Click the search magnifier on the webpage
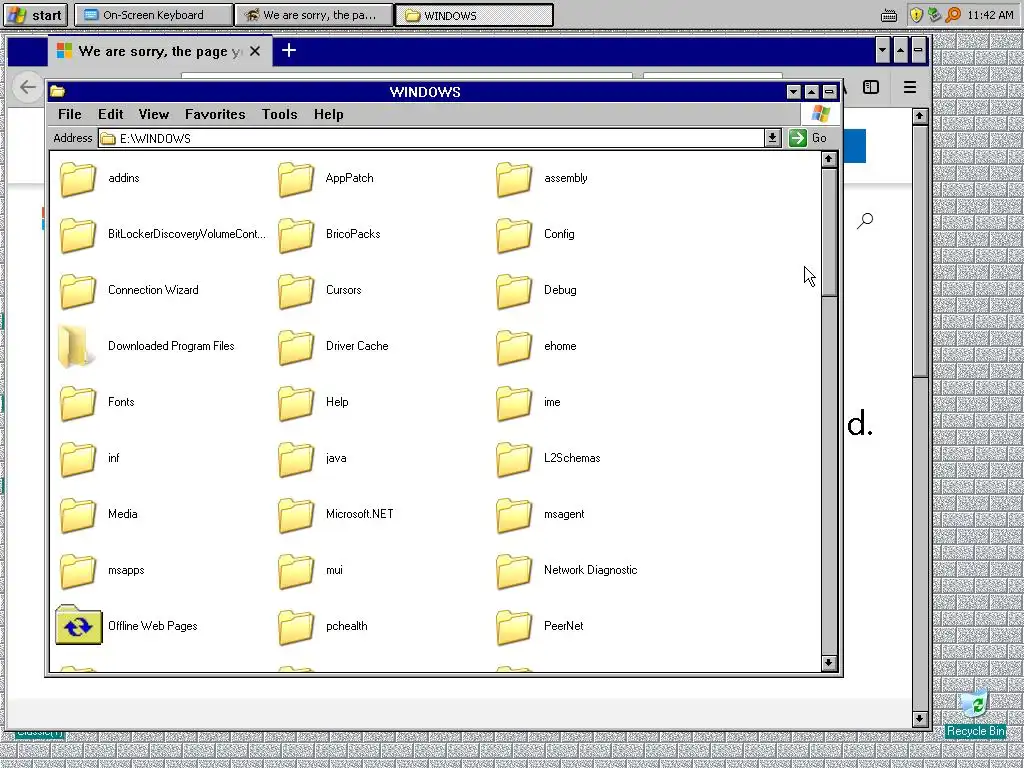Screen dimensions: 1024x768 (865, 221)
